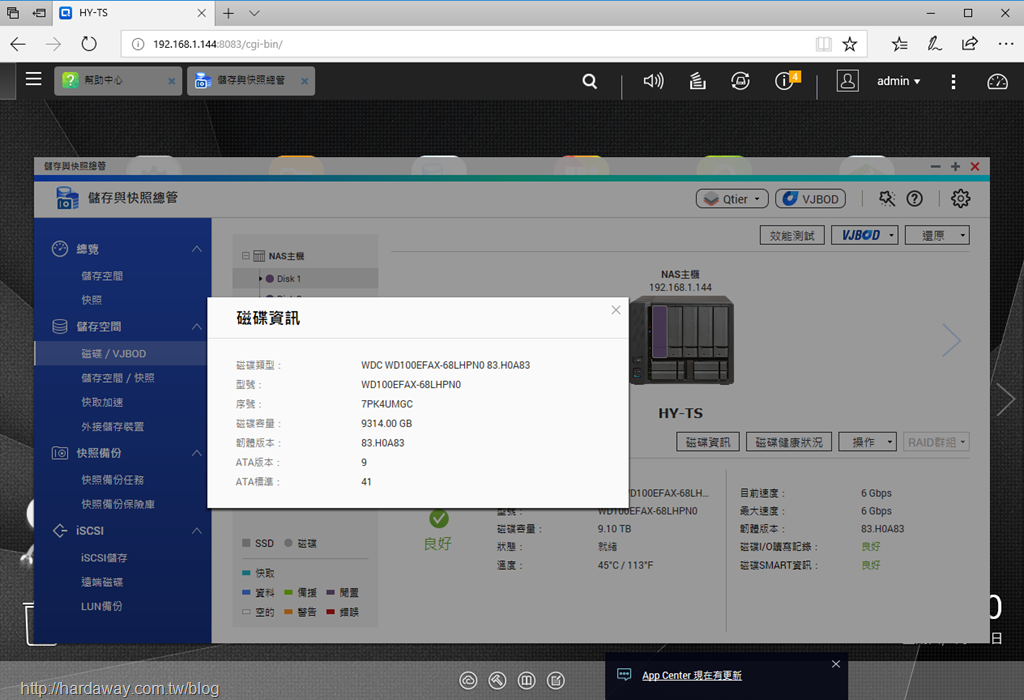Click the fourth desktop dock icon
Screen dimensions: 1024x700
[556, 680]
